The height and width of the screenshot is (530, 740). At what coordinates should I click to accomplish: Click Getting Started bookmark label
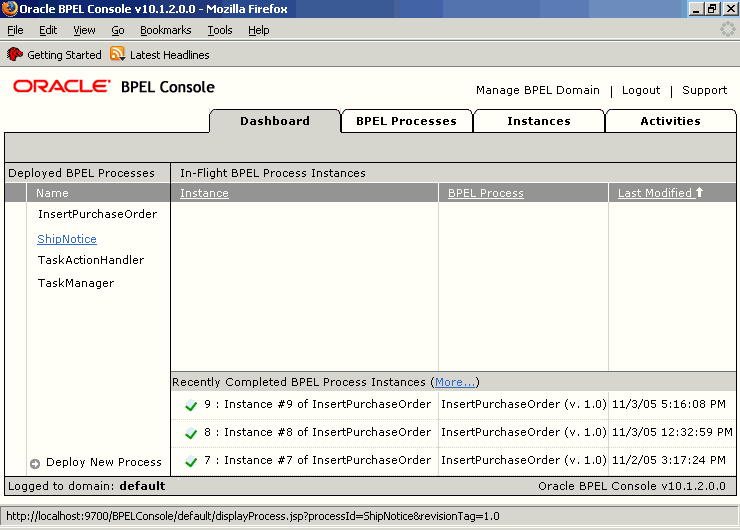pos(64,55)
